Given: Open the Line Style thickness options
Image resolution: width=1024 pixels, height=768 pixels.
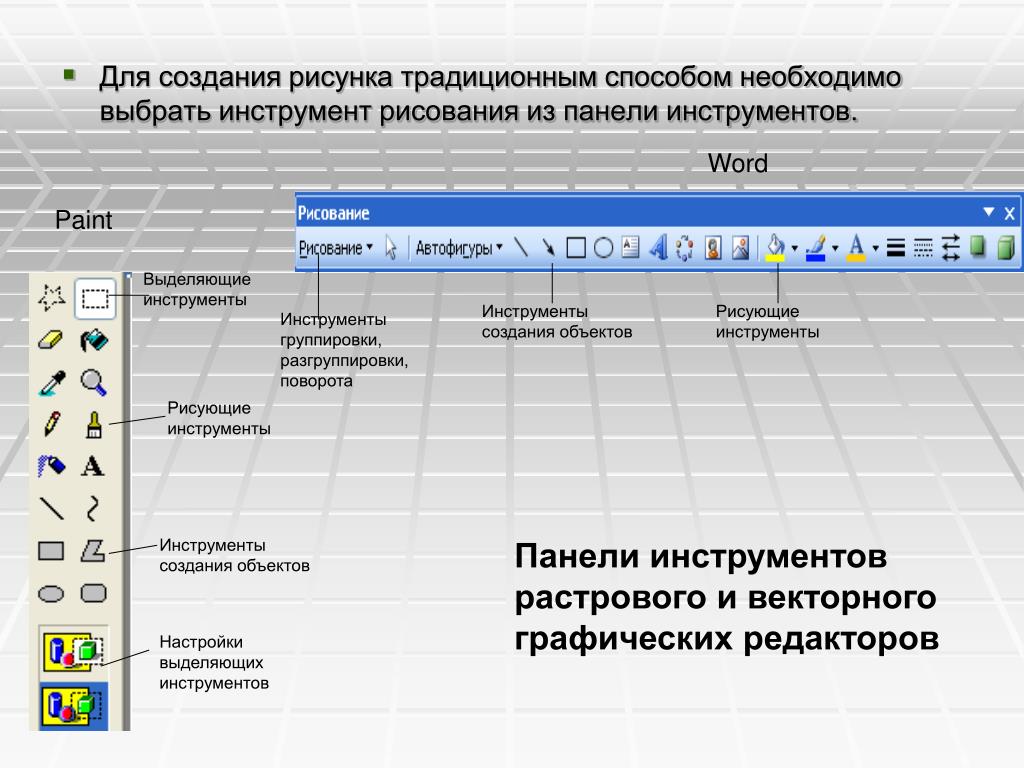Looking at the screenshot, I should coord(896,248).
